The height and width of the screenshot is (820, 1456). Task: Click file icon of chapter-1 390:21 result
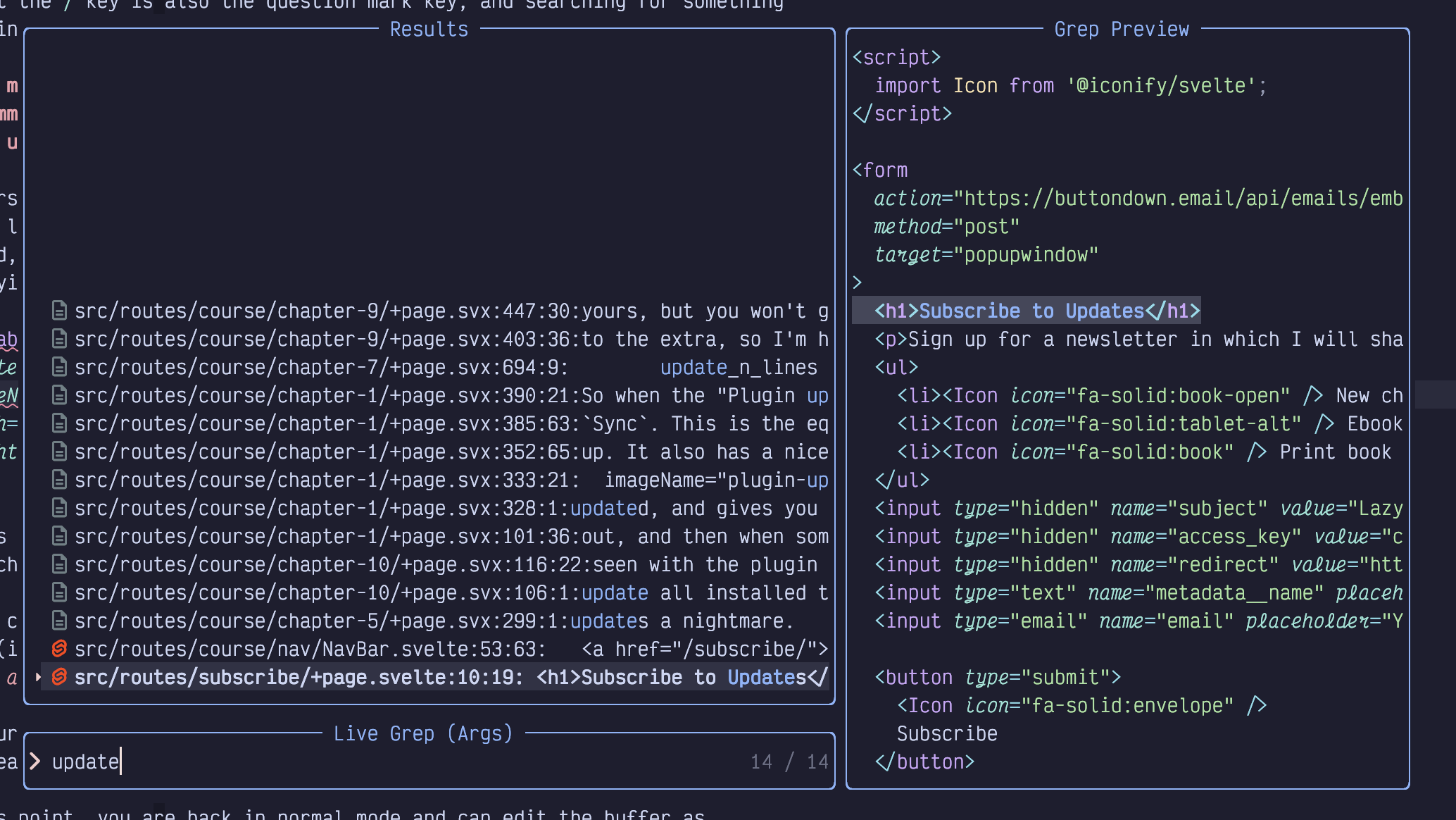pyautogui.click(x=60, y=395)
